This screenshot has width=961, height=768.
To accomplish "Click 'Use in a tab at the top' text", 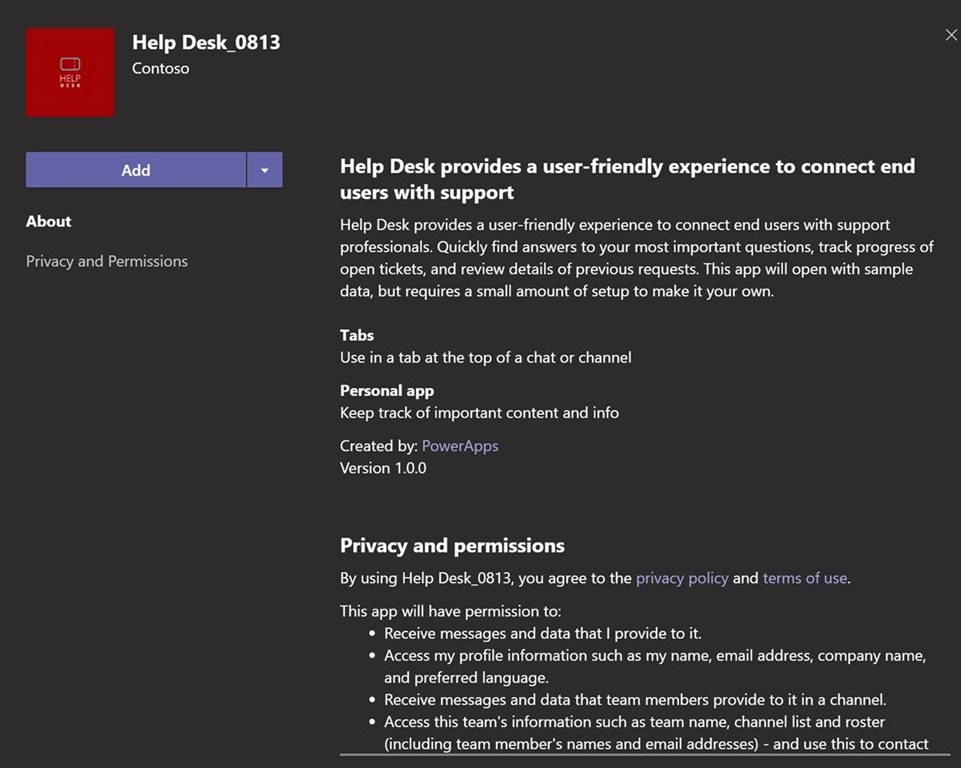I will tap(485, 357).
